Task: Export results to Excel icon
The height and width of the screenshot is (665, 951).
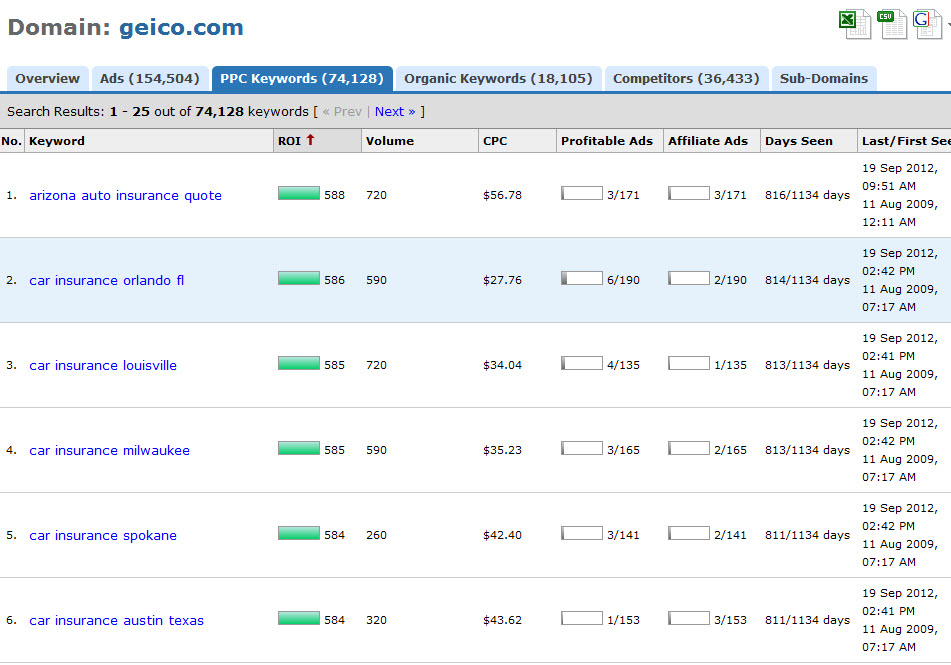Action: pyautogui.click(x=855, y=24)
